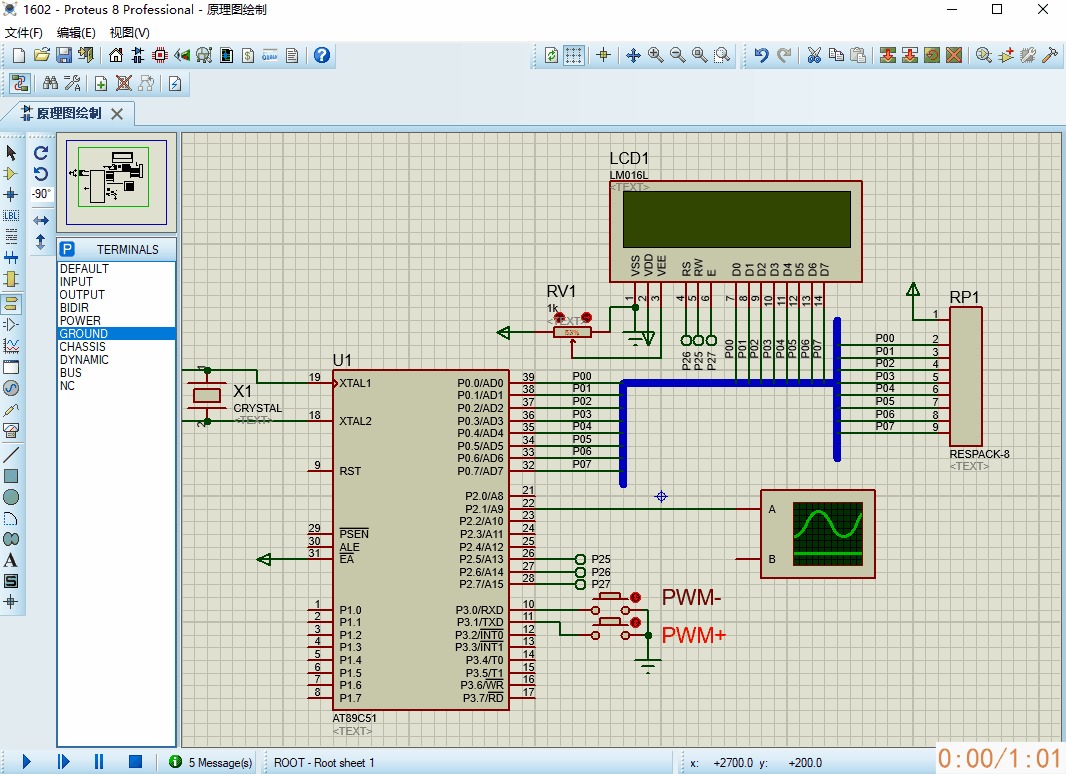Screen dimensions: 1066x774
Task: Close the 原理图绘制 tab
Action: tap(117, 114)
